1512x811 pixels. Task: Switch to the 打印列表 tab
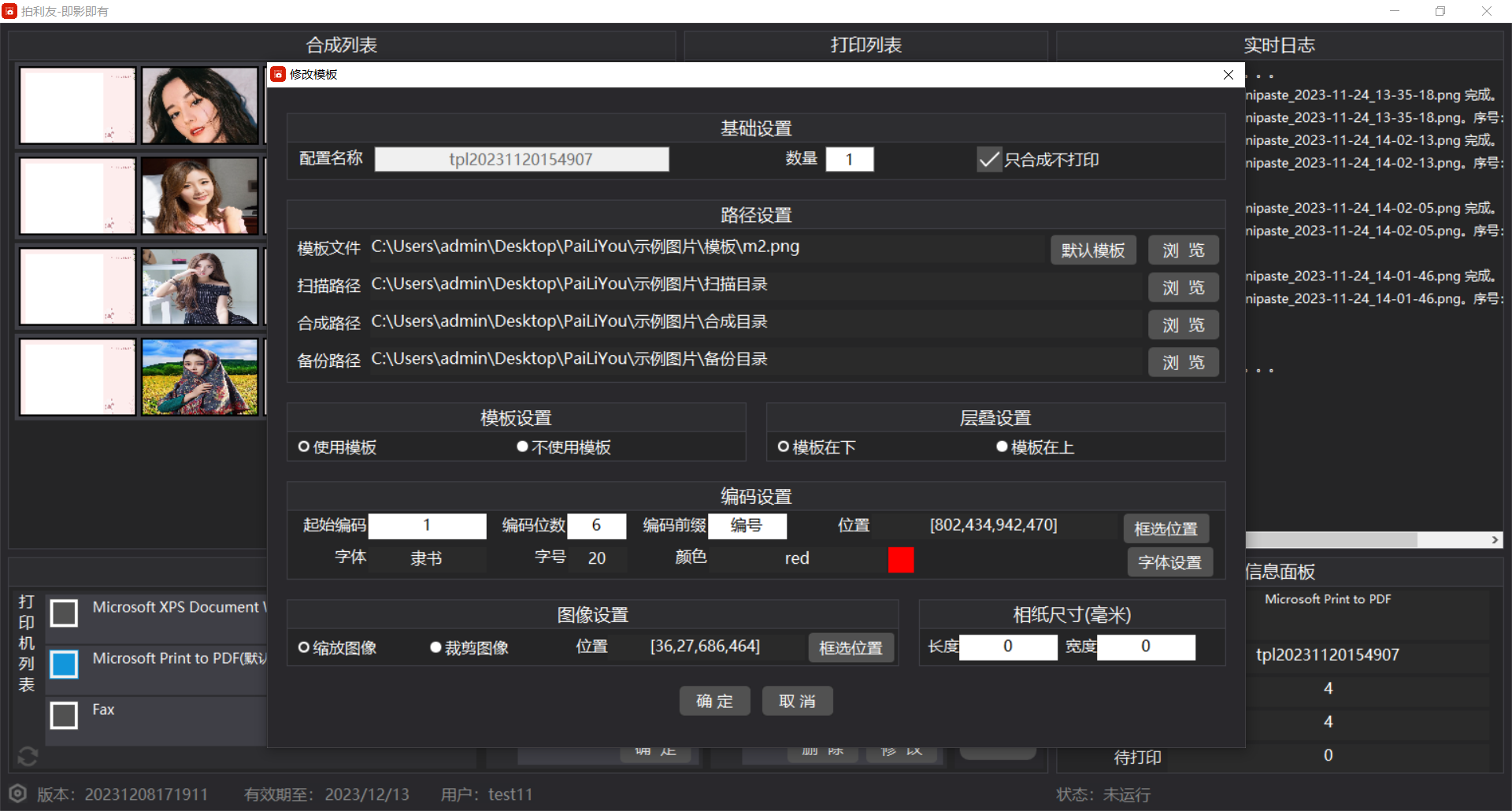click(865, 45)
